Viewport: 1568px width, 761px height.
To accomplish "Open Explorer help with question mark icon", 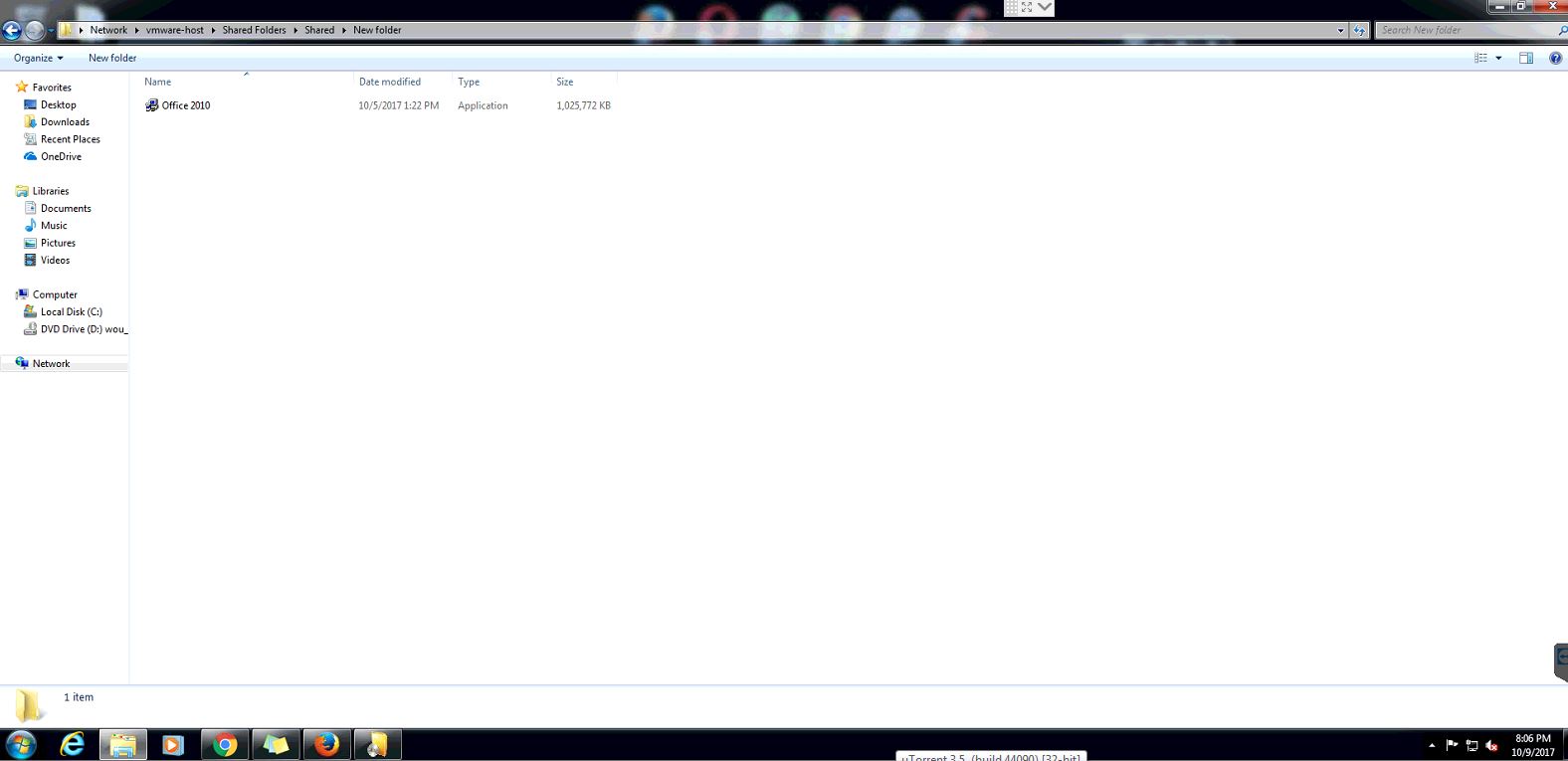I will point(1555,58).
